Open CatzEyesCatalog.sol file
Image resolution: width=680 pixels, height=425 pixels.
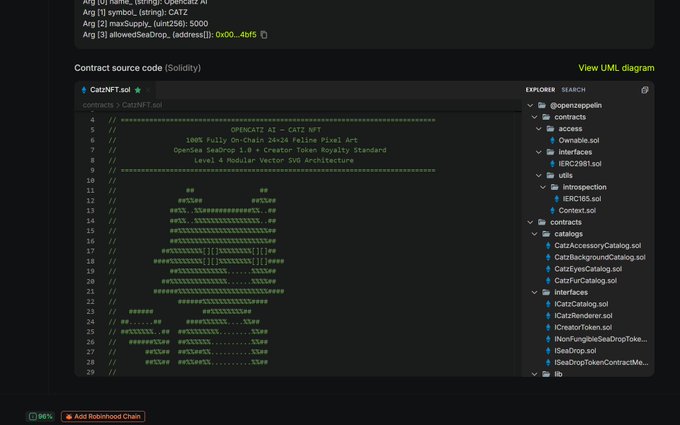click(588, 269)
